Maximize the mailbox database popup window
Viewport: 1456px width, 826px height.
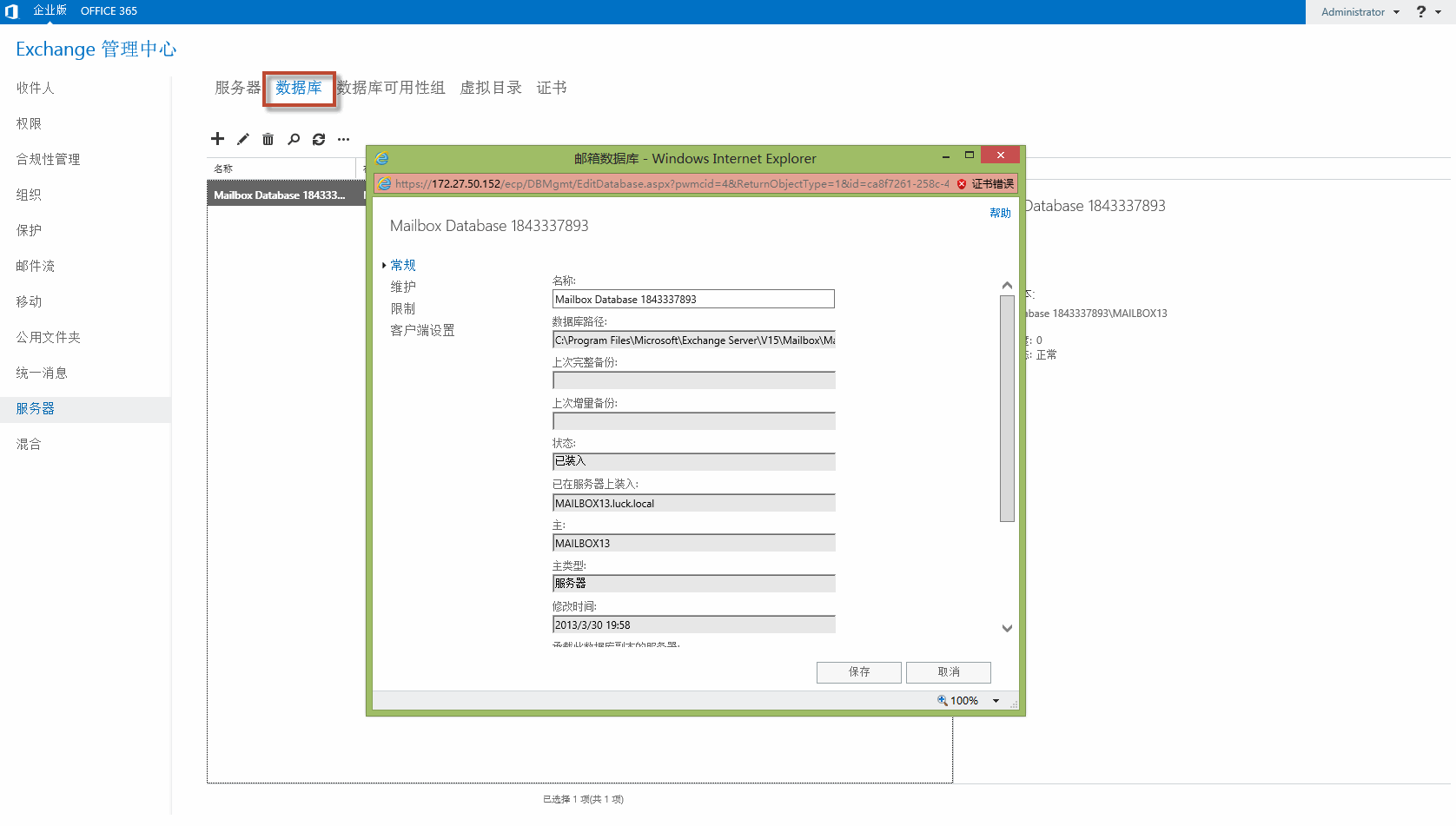point(970,155)
